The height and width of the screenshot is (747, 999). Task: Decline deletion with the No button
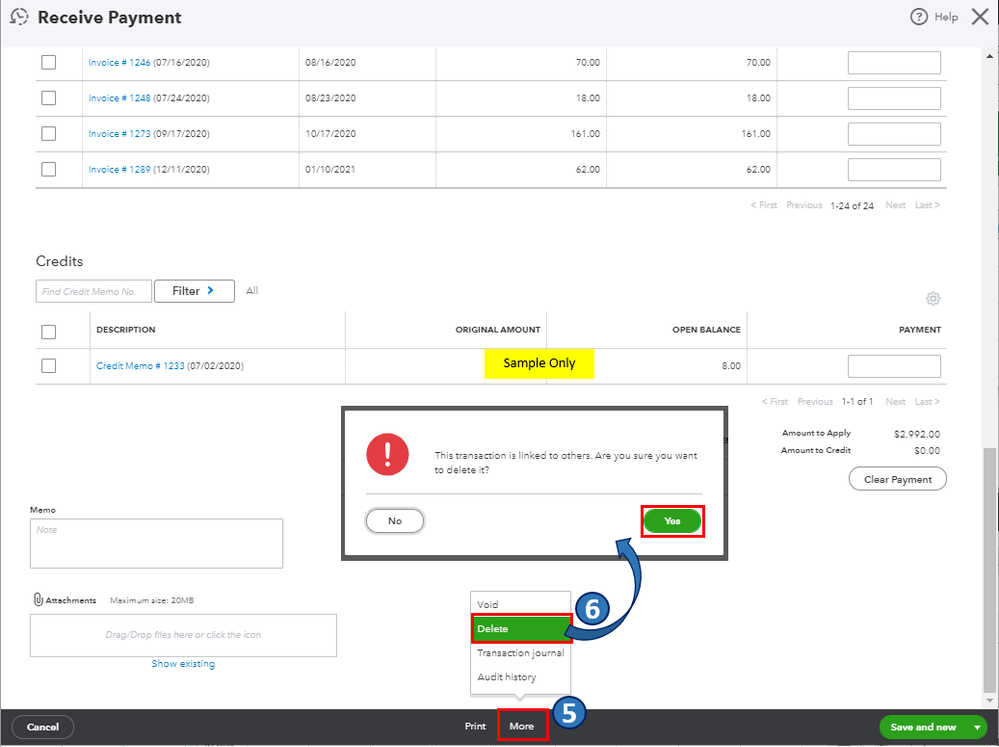395,521
